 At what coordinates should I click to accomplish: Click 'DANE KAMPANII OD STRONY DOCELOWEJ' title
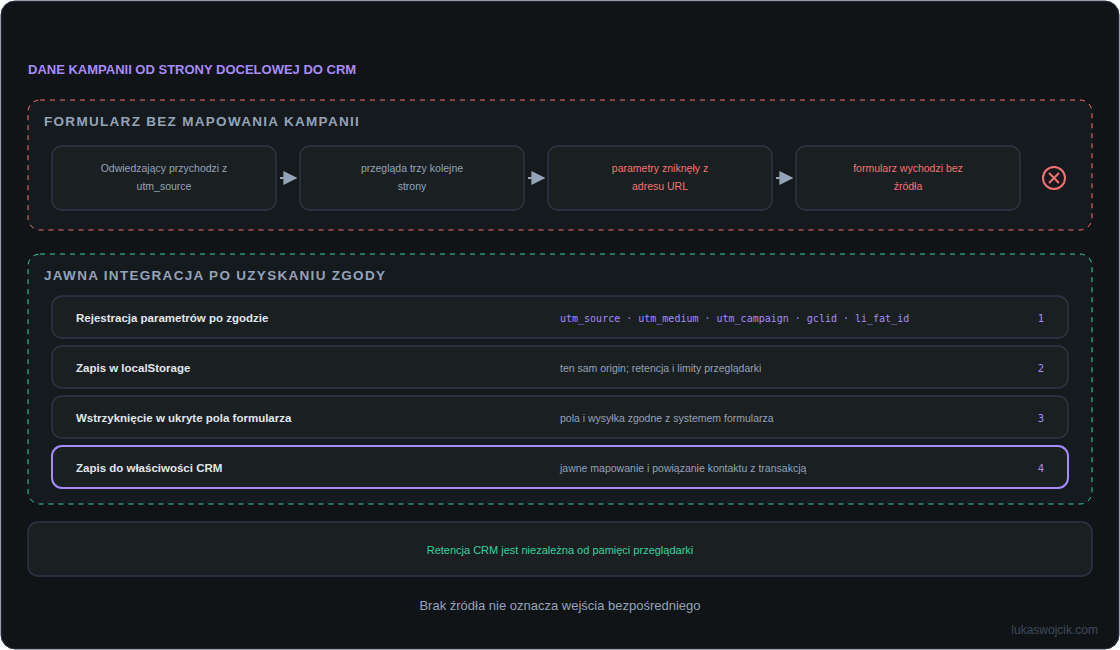click(x=192, y=70)
